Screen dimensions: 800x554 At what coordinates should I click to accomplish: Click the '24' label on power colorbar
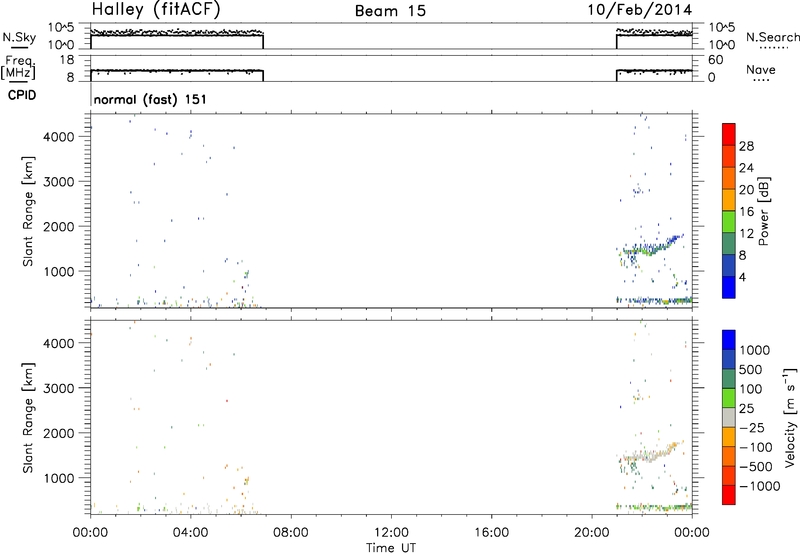pos(746,168)
